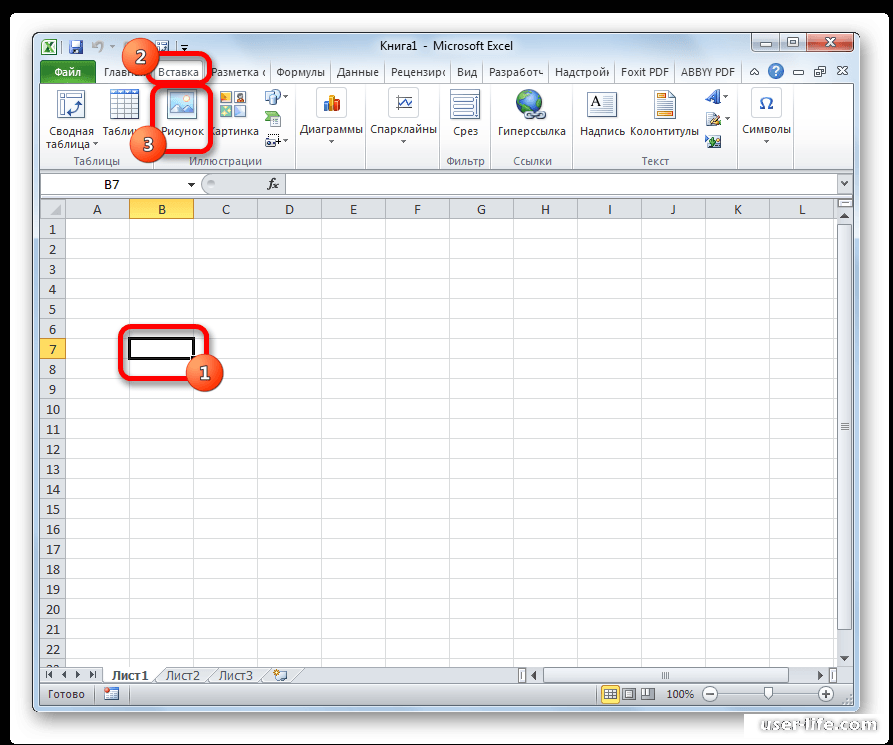Viewport: 893px width, 745px height.
Task: Open the Customize Quick Access Toolbar dropdown
Action: 185,48
